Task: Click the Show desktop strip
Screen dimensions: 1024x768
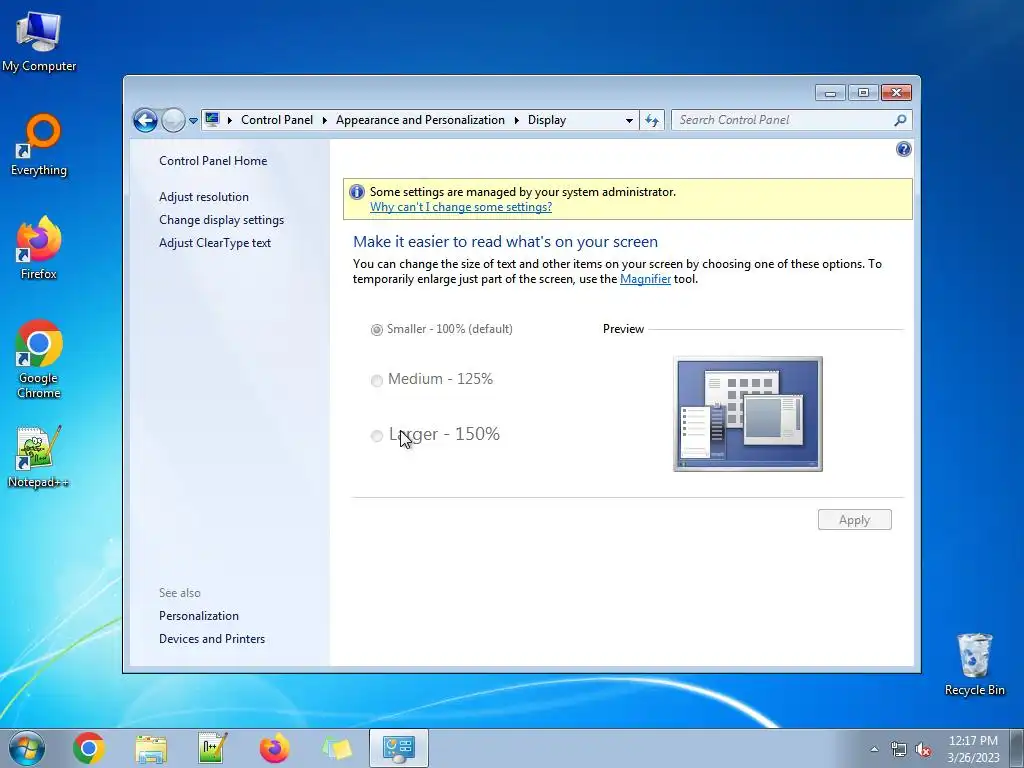Action: coord(1017,749)
